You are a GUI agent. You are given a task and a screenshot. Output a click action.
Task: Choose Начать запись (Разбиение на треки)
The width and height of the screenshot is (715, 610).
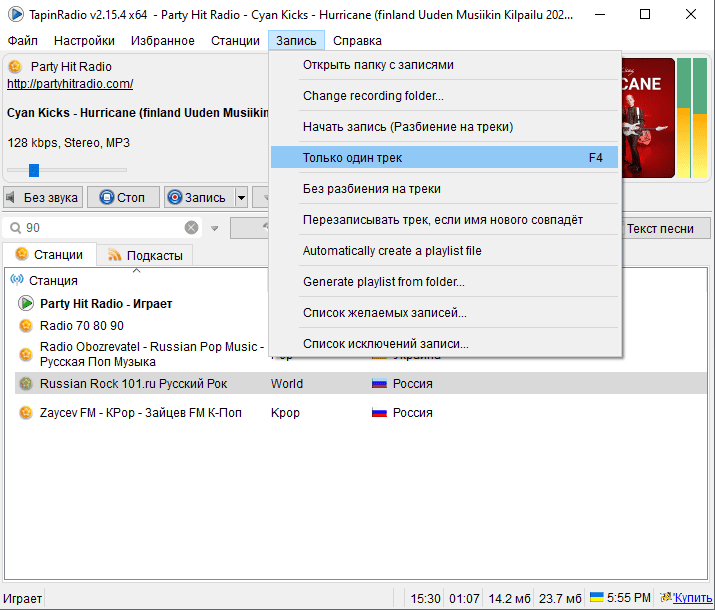[x=445, y=127]
